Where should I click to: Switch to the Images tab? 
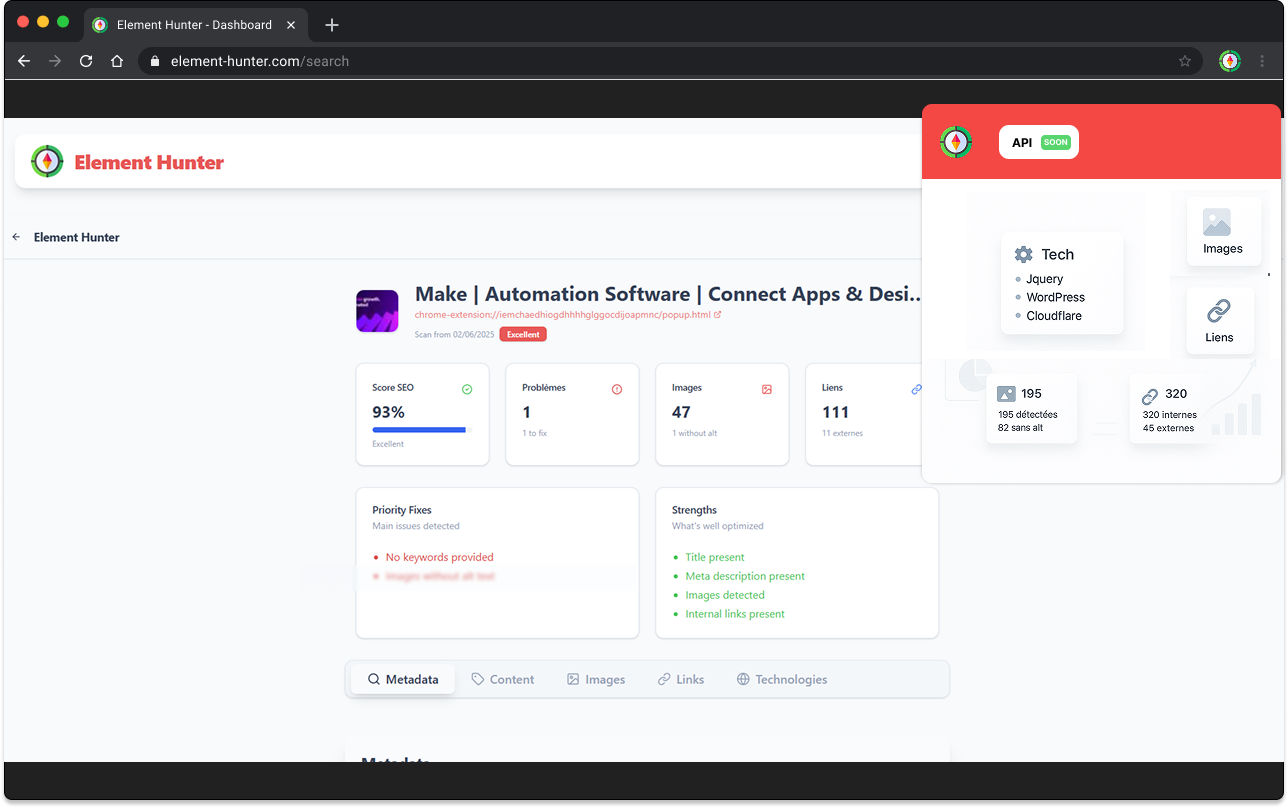point(596,679)
